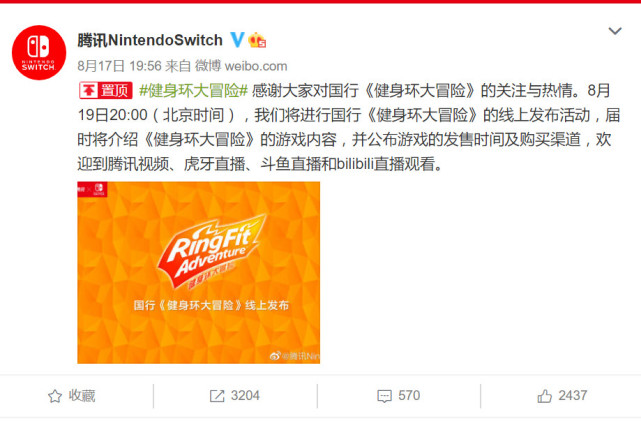Open the #健身环大冒险# hashtag topic
The image size is (641, 421).
tap(193, 90)
